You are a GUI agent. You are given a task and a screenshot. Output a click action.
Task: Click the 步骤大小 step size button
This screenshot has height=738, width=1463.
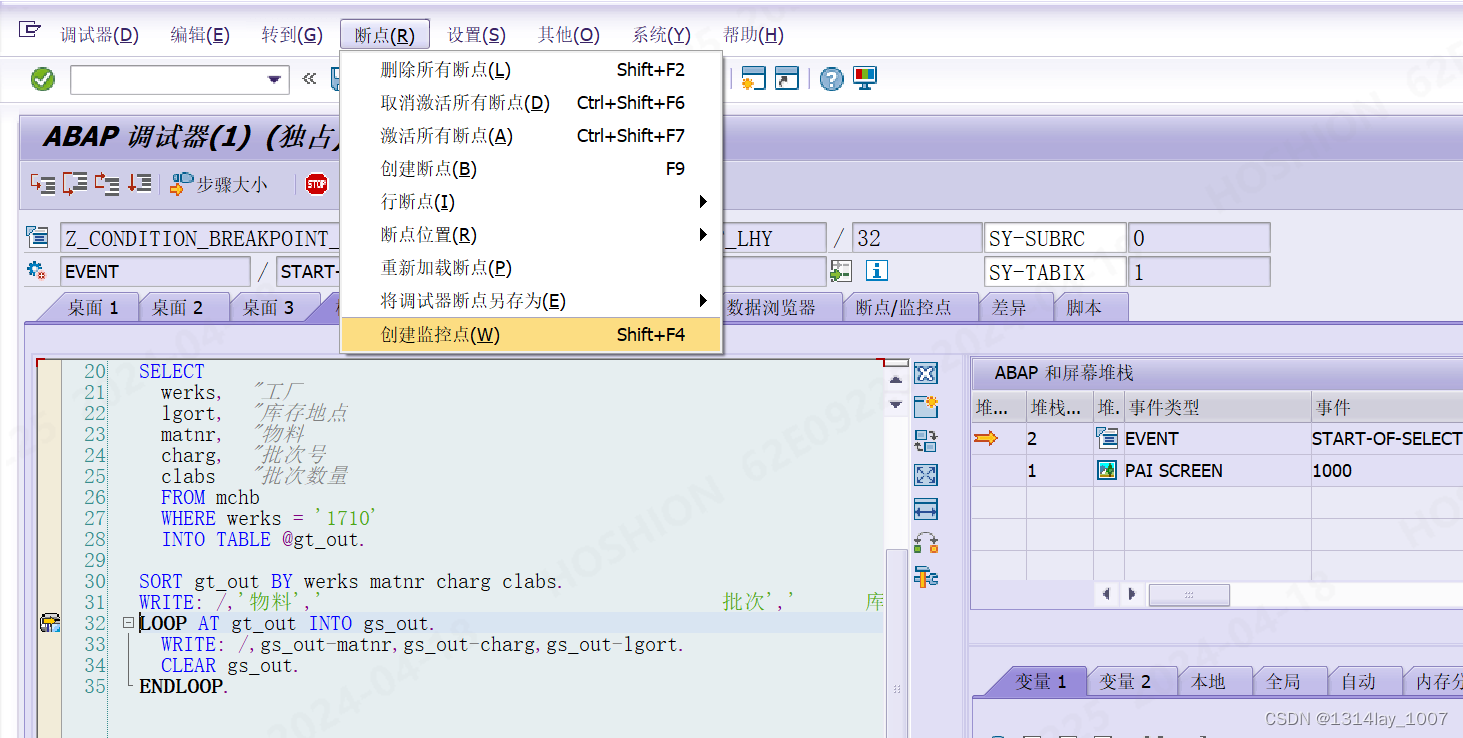(x=219, y=184)
